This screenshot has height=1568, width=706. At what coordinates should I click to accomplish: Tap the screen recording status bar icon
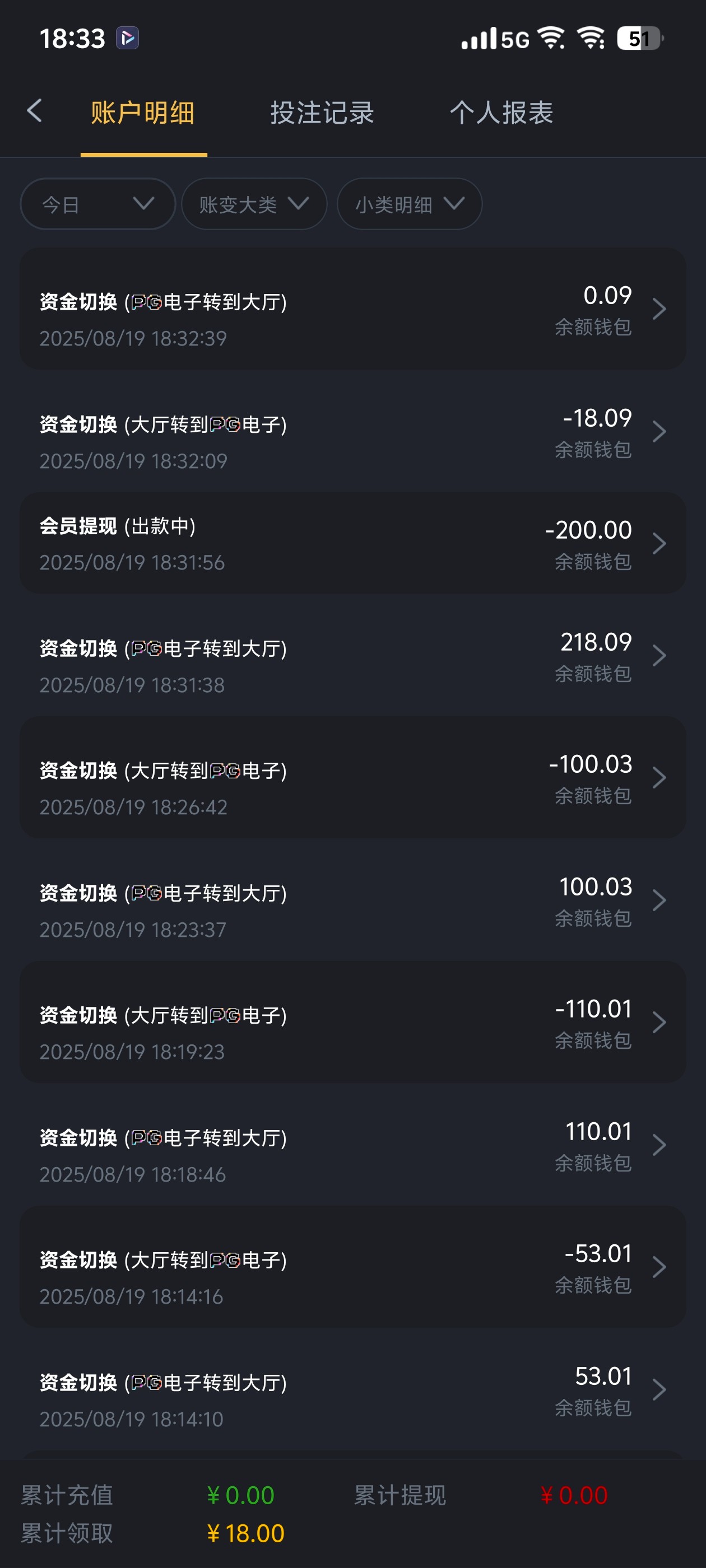(127, 38)
